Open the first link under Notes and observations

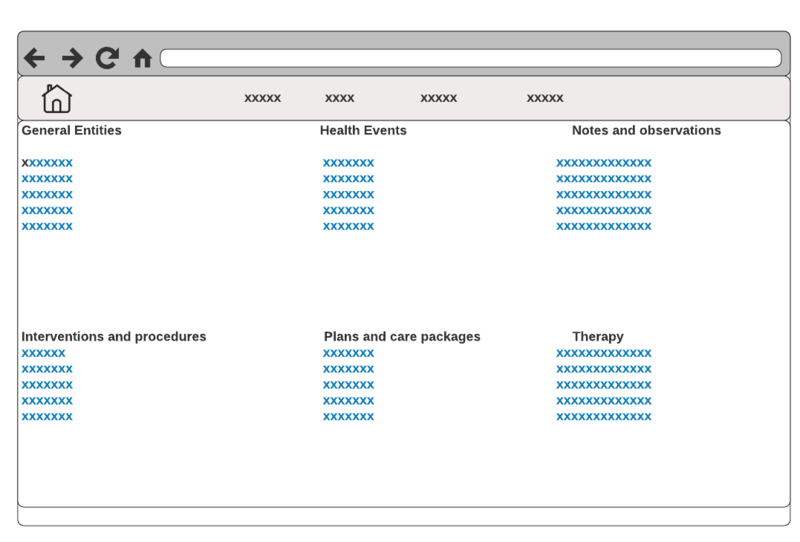(604, 163)
